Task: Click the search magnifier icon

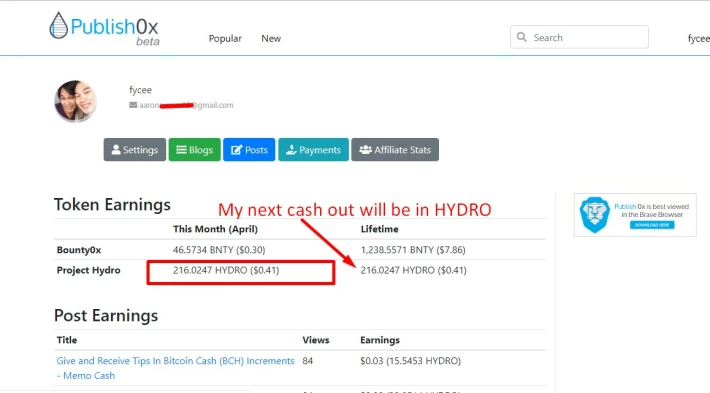Action: (x=522, y=37)
